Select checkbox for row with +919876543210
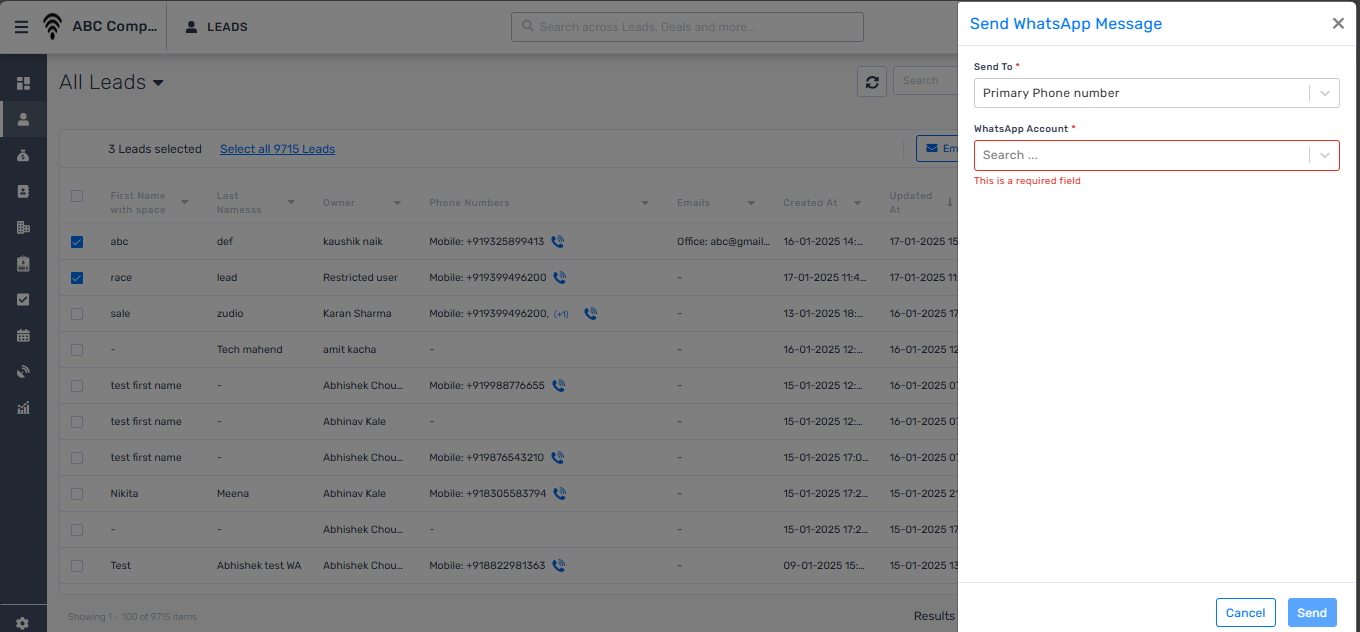Viewport: 1360px width, 632px height. (77, 458)
